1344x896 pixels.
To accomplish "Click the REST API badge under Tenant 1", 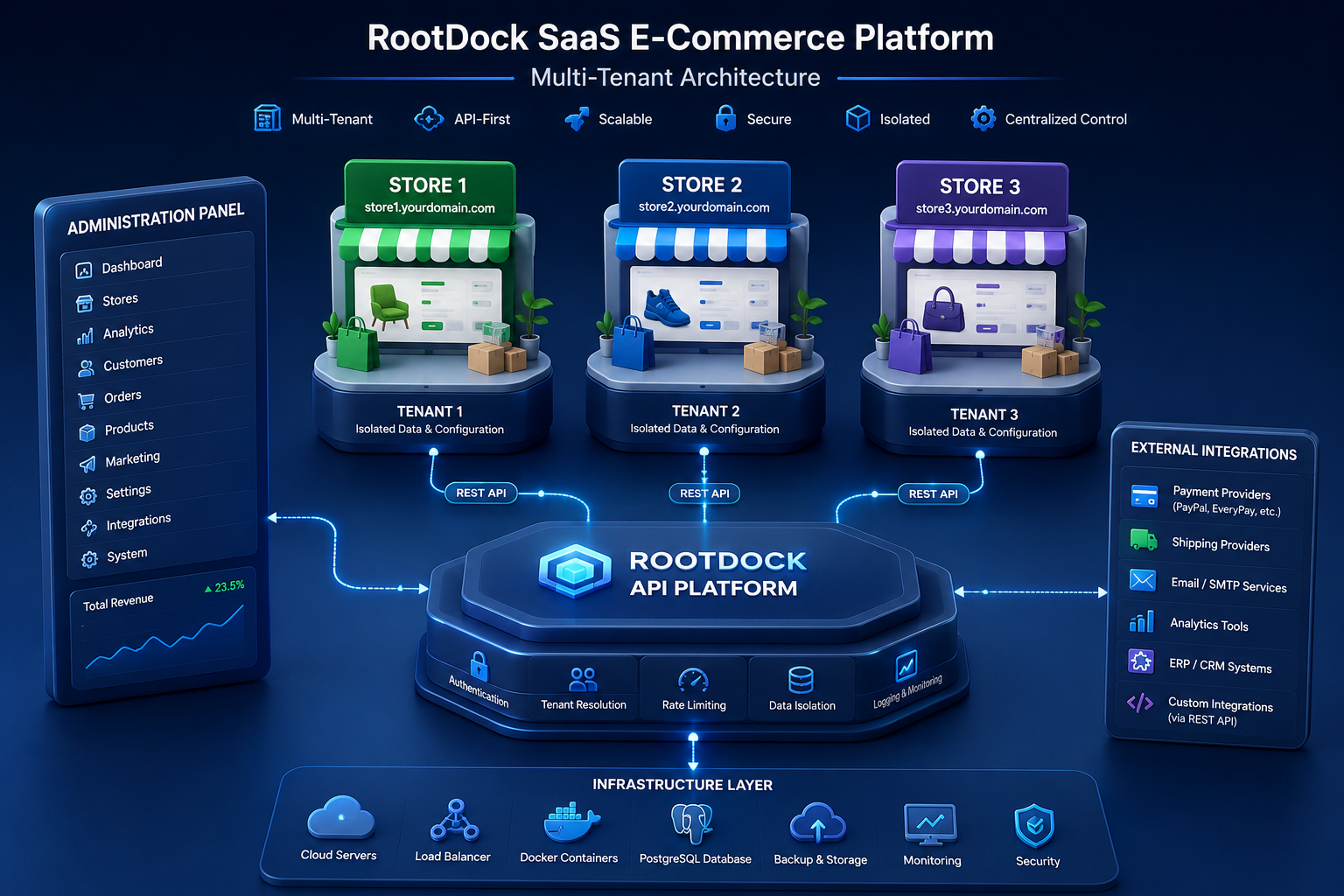I will point(481,493).
